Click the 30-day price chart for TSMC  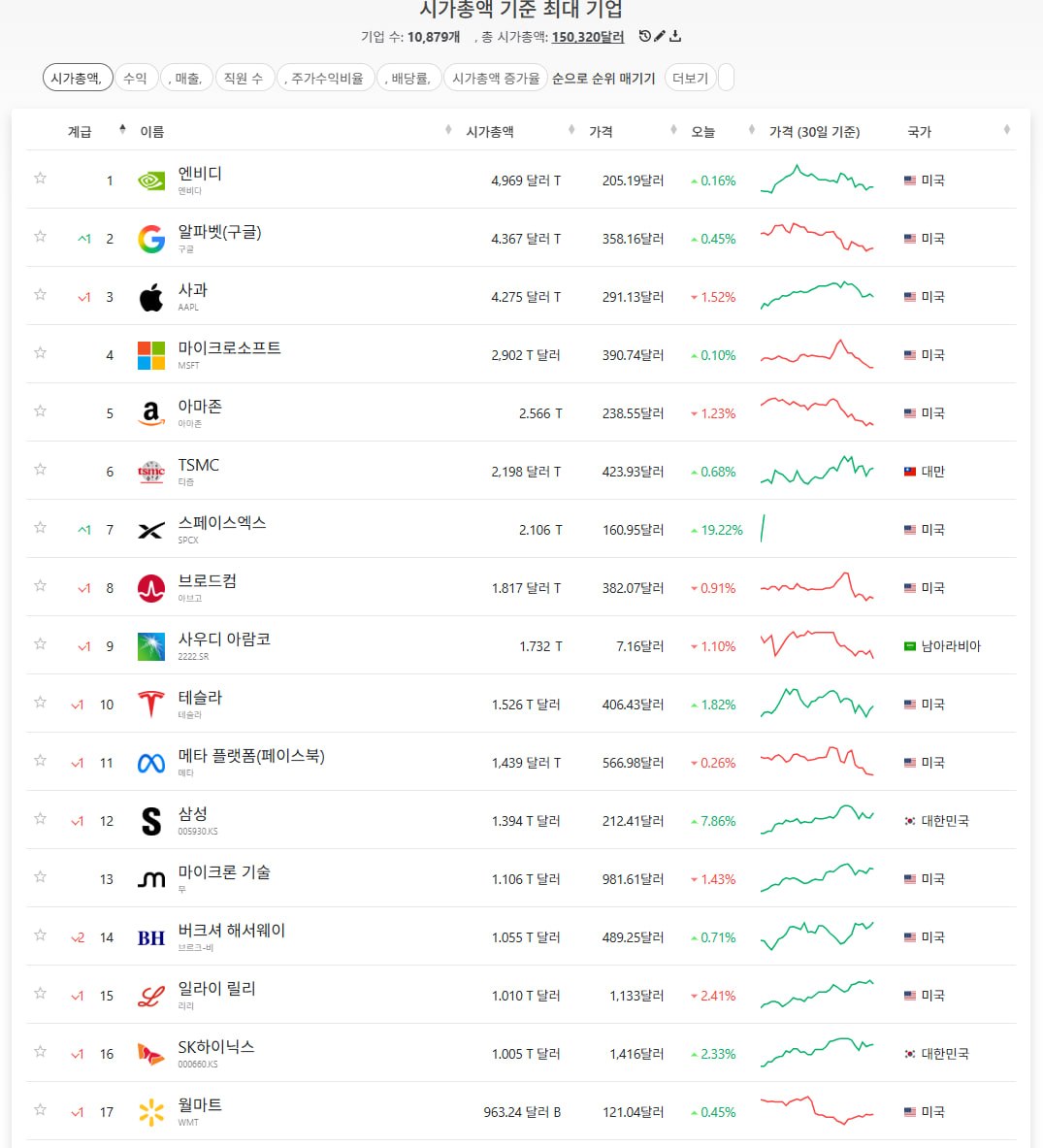(x=817, y=471)
